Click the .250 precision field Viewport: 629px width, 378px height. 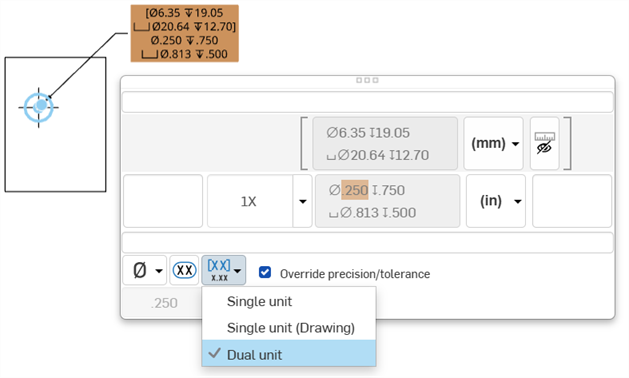click(162, 303)
